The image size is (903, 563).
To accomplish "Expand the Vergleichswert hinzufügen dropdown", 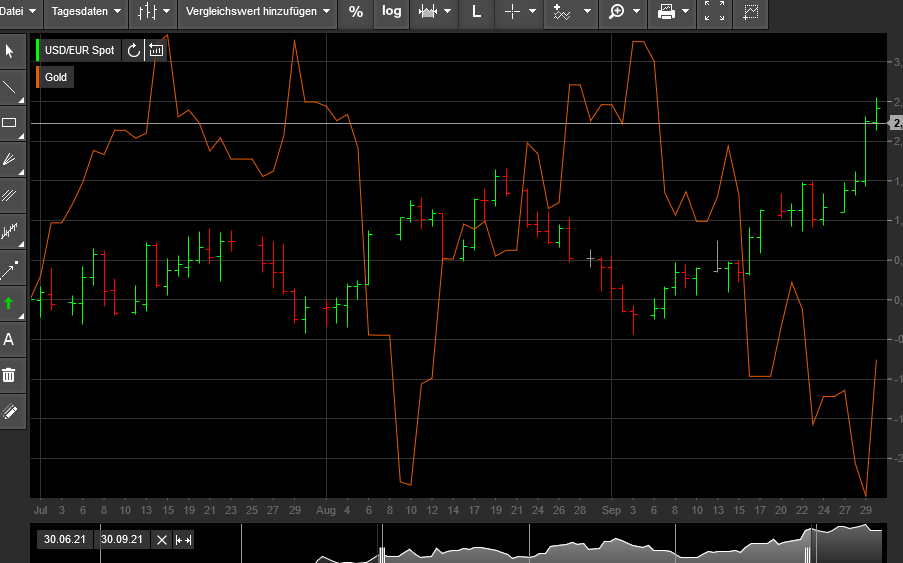I will tap(258, 12).
